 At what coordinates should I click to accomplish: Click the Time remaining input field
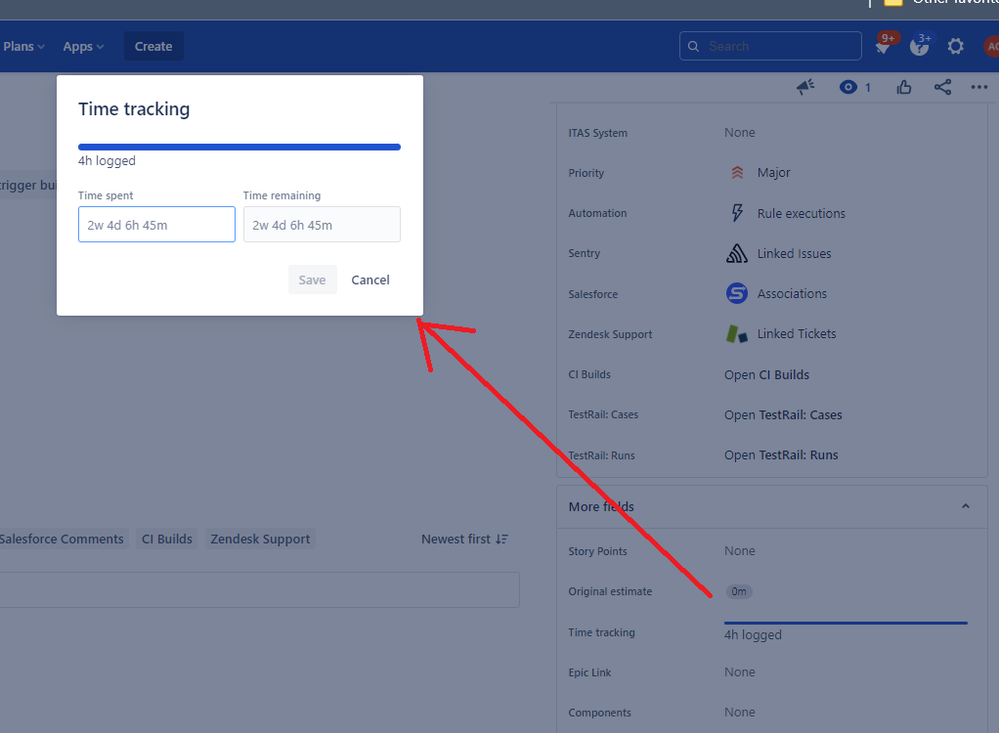(322, 224)
